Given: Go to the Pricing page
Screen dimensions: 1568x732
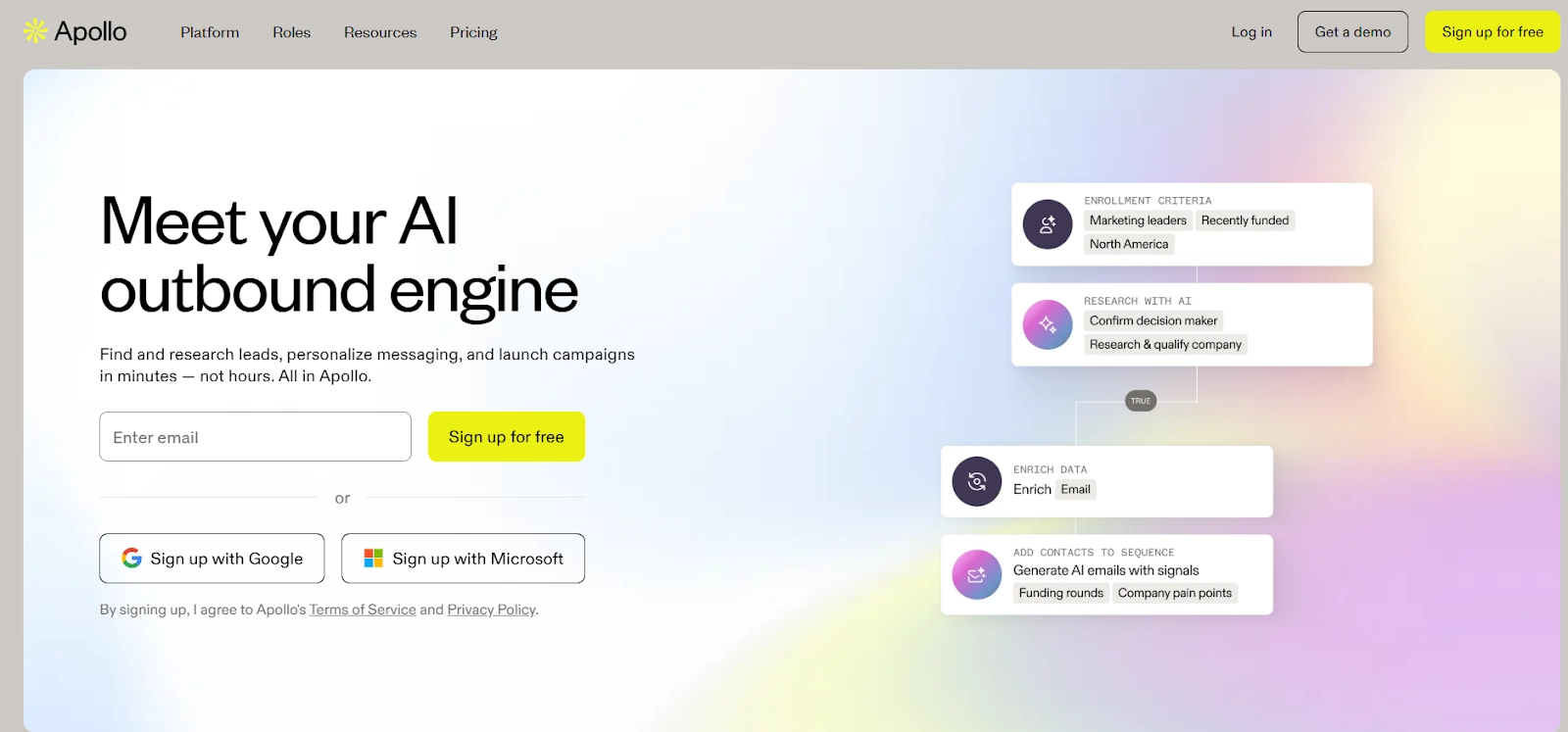Looking at the screenshot, I should (473, 32).
